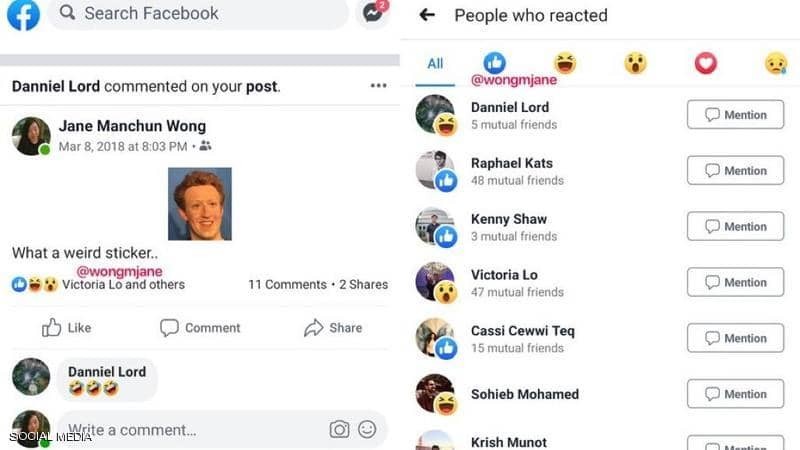800x450 pixels.
Task: Tap the camera icon in comment box
Action: (x=339, y=429)
